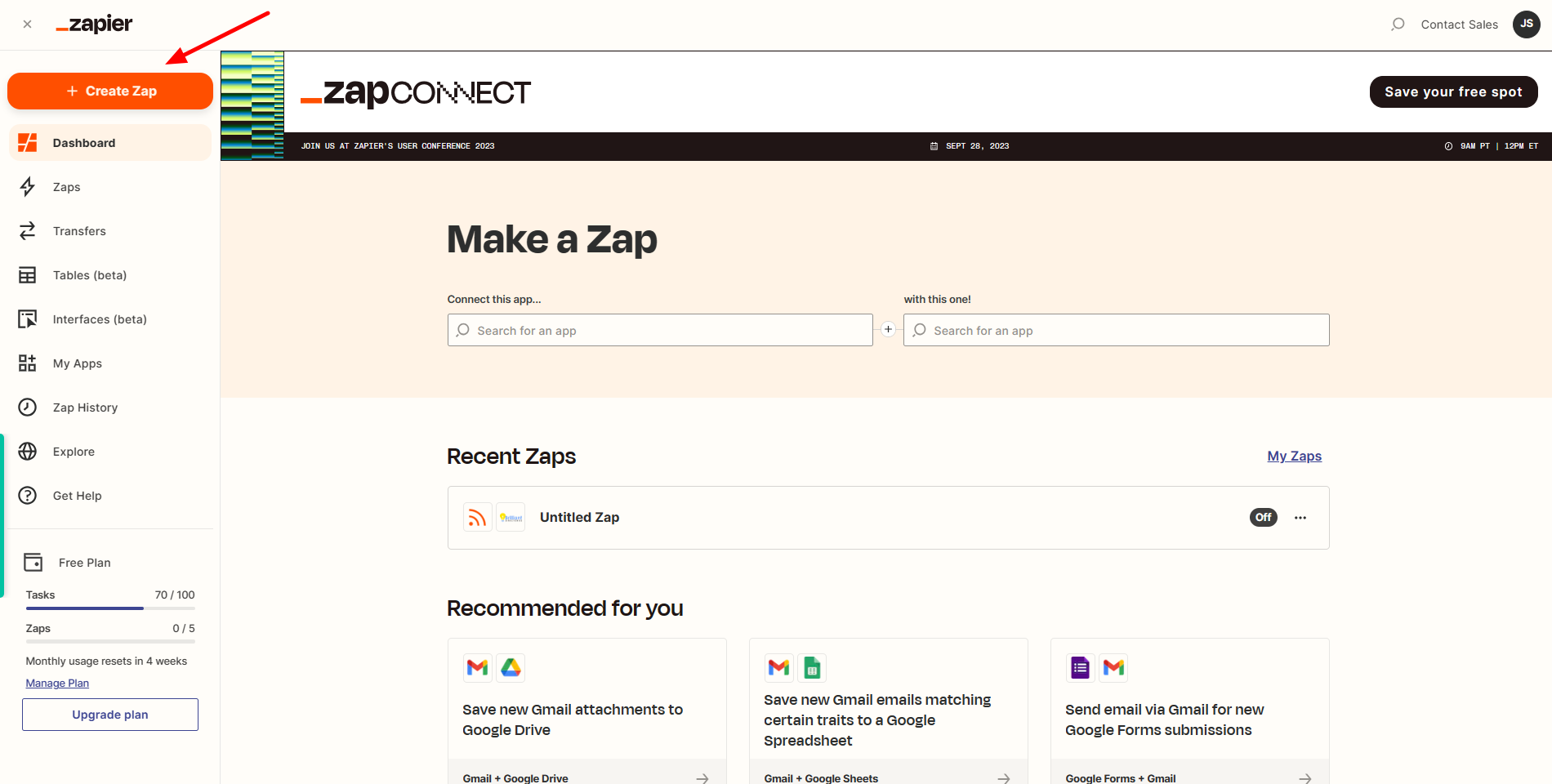Click the Get Help question mark icon
The height and width of the screenshot is (784, 1552).
coord(28,496)
